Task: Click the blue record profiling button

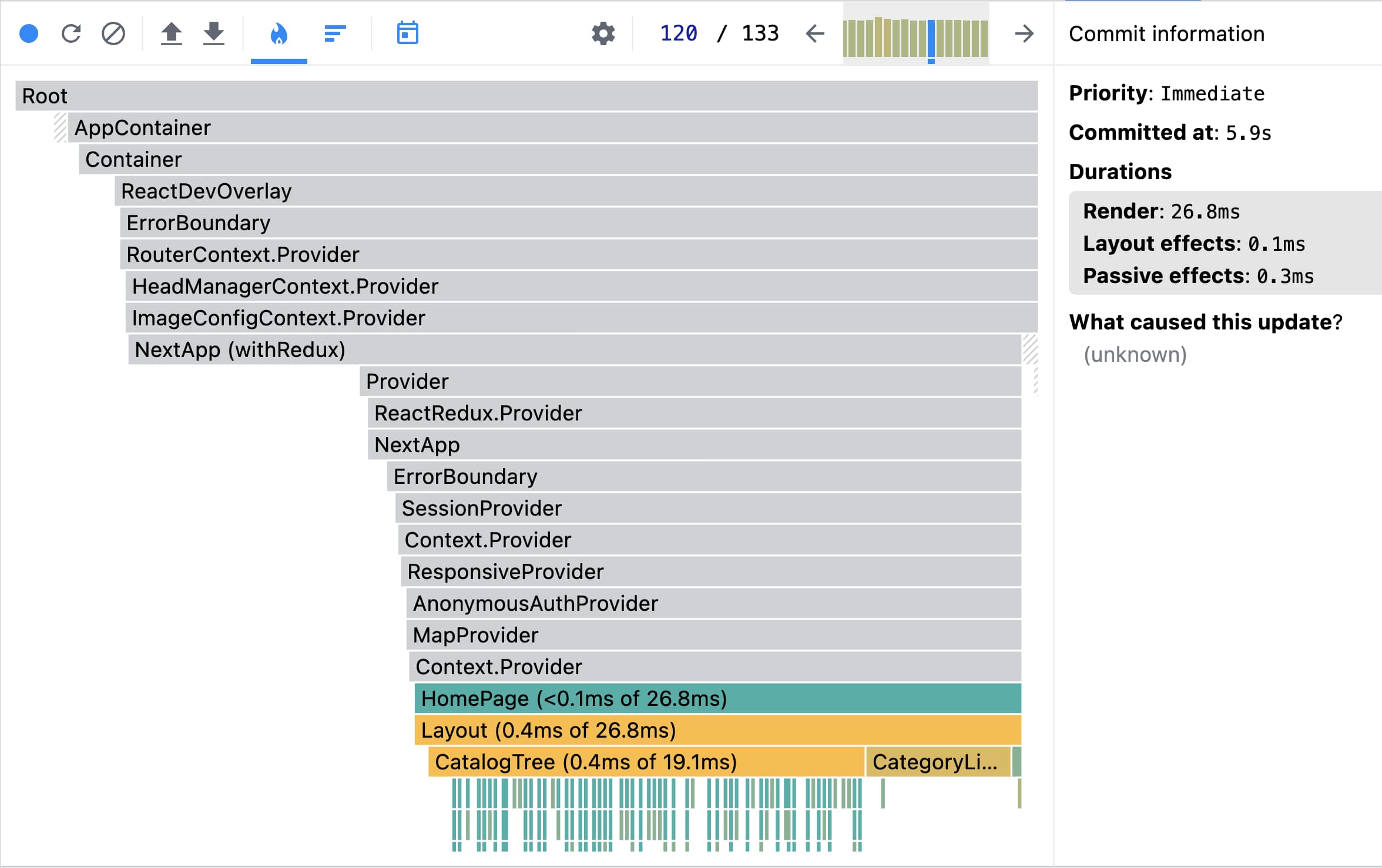Action: 29,33
